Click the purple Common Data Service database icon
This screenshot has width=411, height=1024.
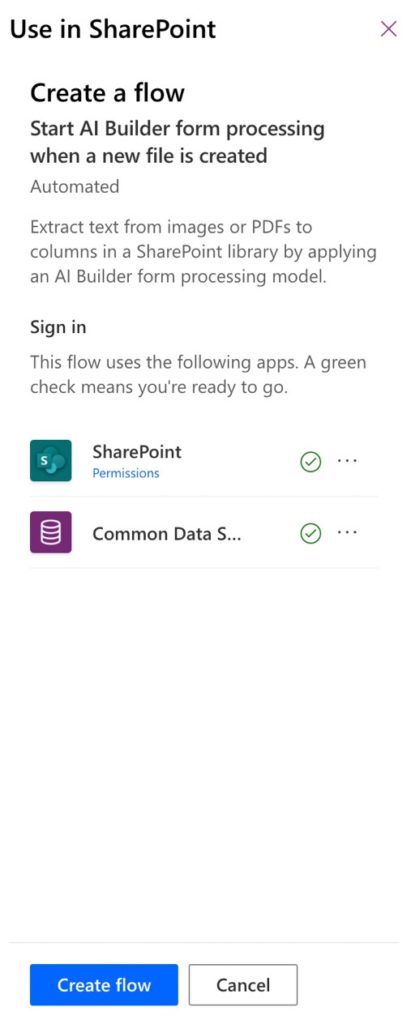50,532
